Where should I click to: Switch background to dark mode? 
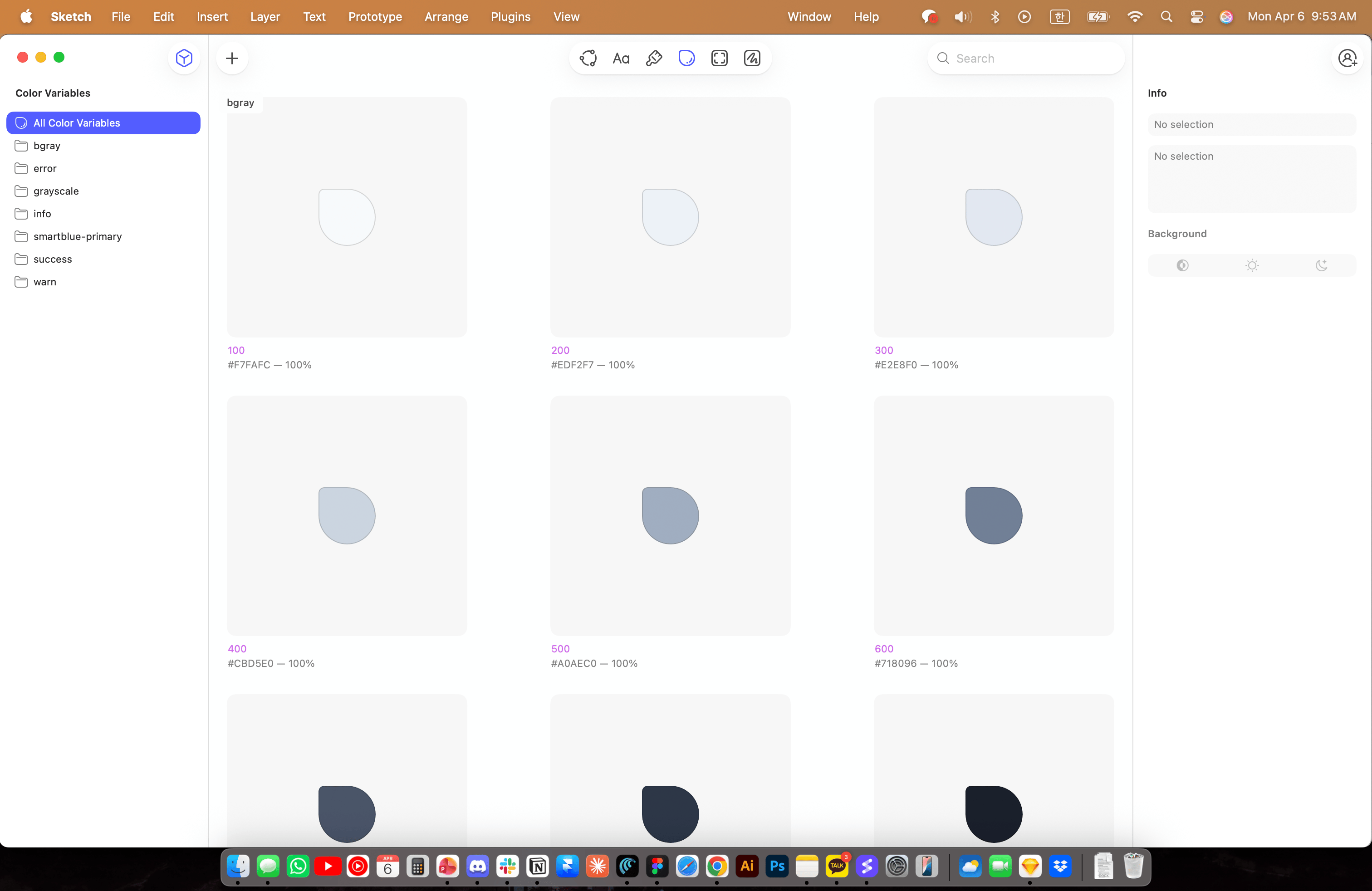coord(1321,265)
